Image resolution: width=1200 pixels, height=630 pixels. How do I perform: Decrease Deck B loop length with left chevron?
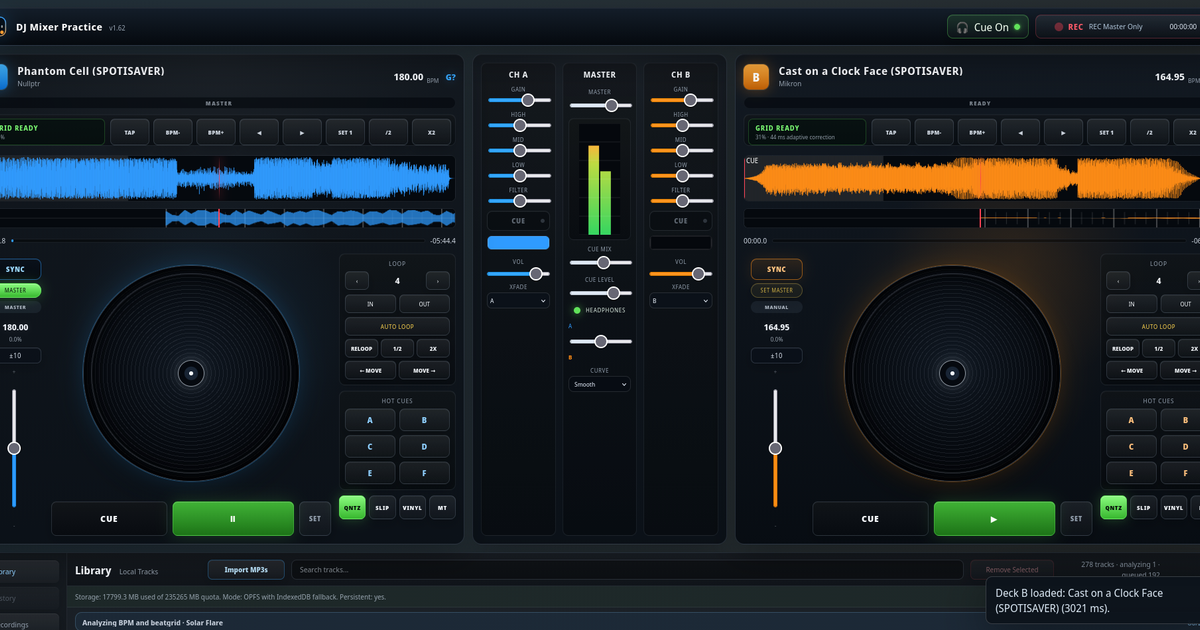point(1118,281)
